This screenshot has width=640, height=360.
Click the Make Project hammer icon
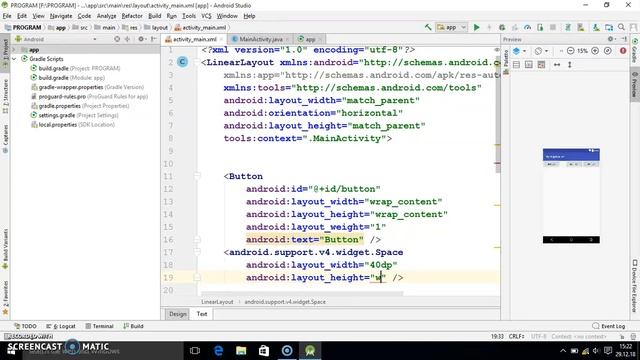(428, 27)
